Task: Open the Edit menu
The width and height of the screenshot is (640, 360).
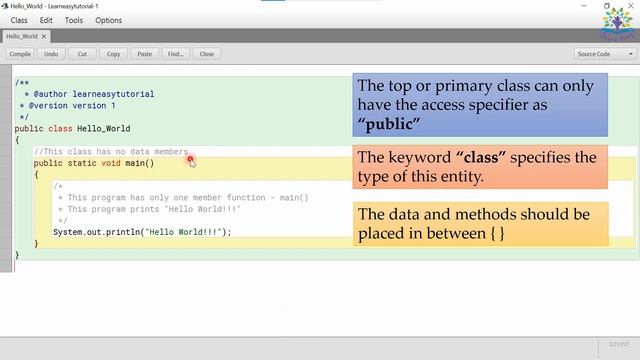Action: pos(46,20)
